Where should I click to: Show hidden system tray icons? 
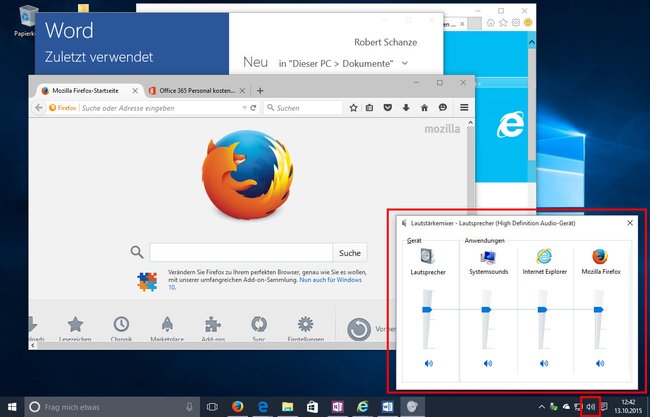point(541,407)
